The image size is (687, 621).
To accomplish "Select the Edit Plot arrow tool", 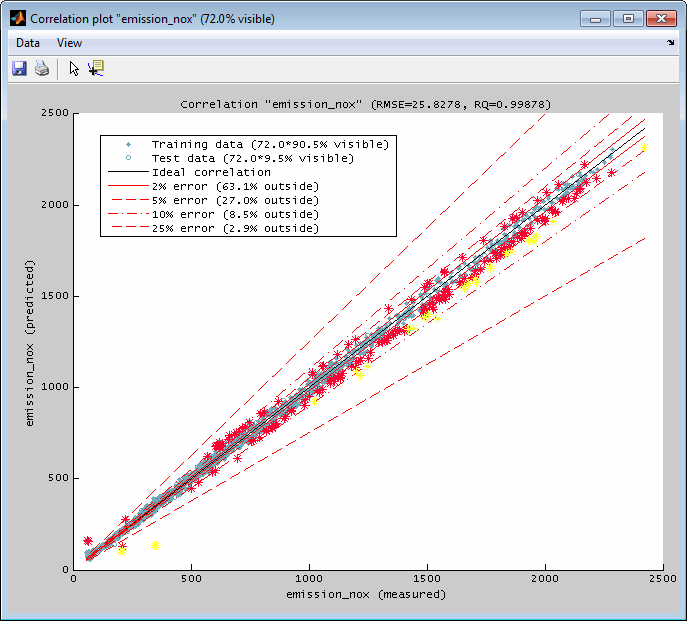I will coord(74,69).
